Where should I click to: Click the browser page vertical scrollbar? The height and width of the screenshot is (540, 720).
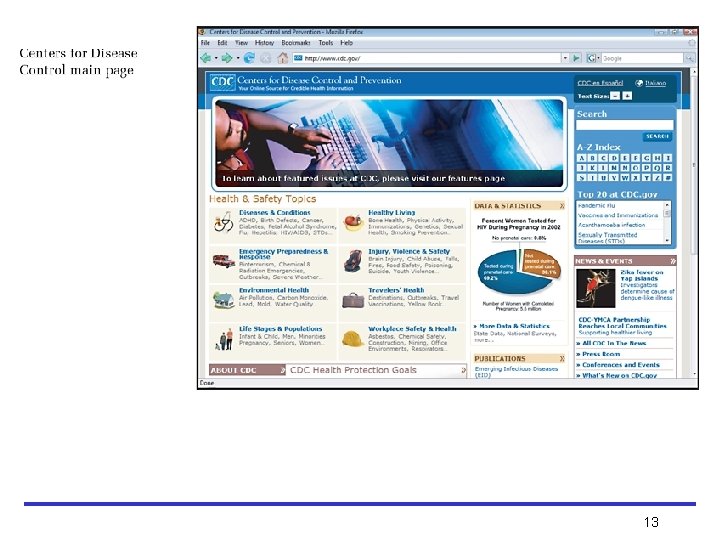pos(694,223)
